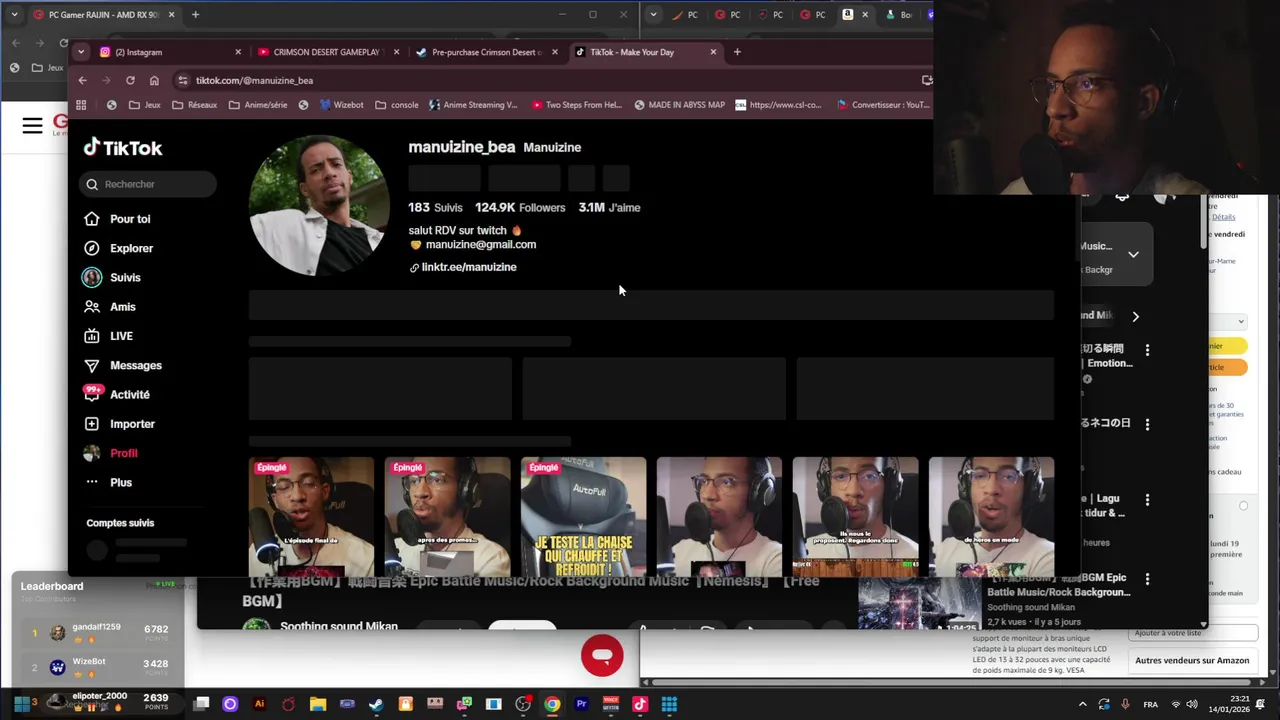Open Pour toi feed in TikTok sidebar
Image resolution: width=1280 pixels, height=720 pixels.
point(117,219)
